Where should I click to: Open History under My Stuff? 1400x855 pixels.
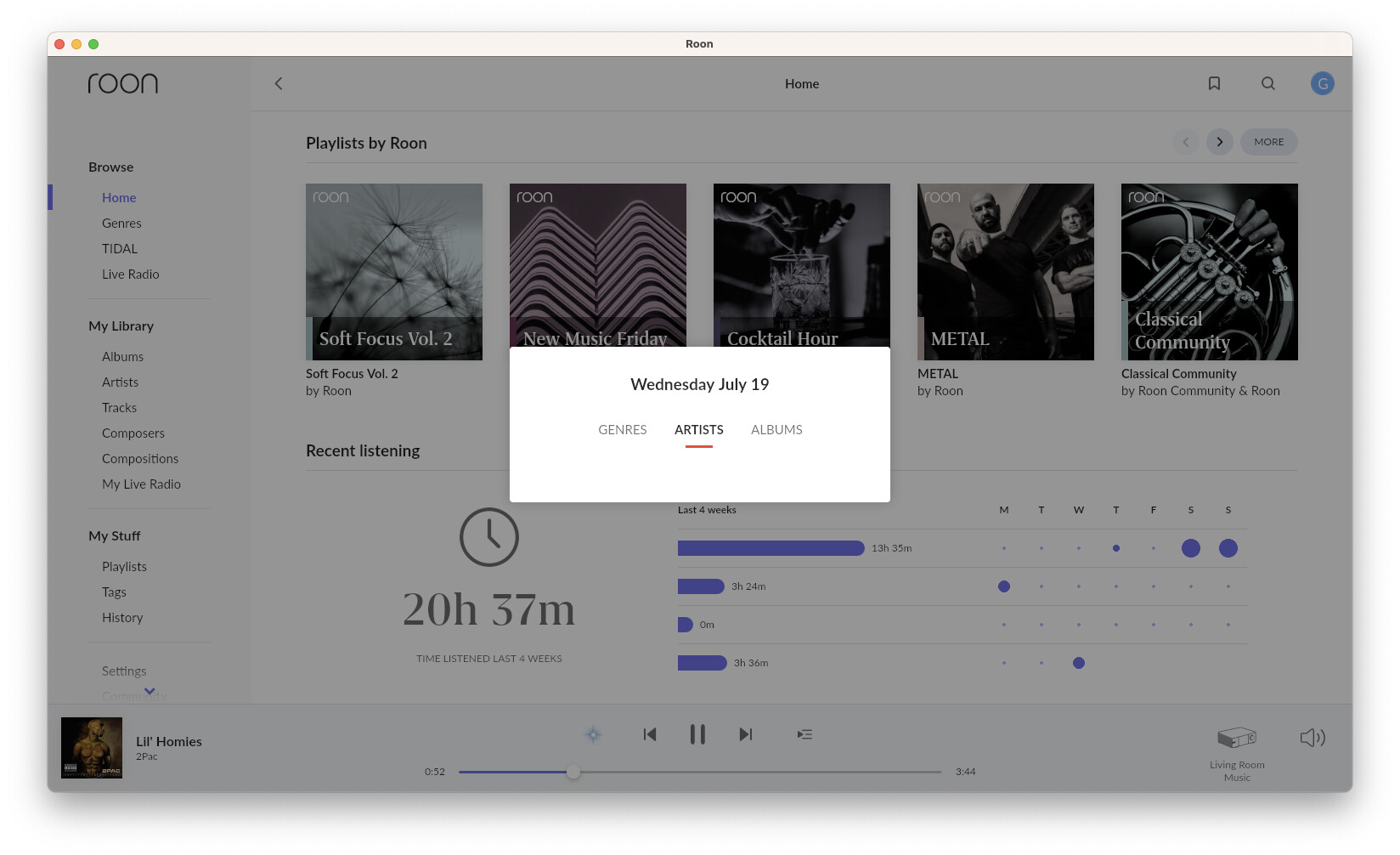[122, 617]
